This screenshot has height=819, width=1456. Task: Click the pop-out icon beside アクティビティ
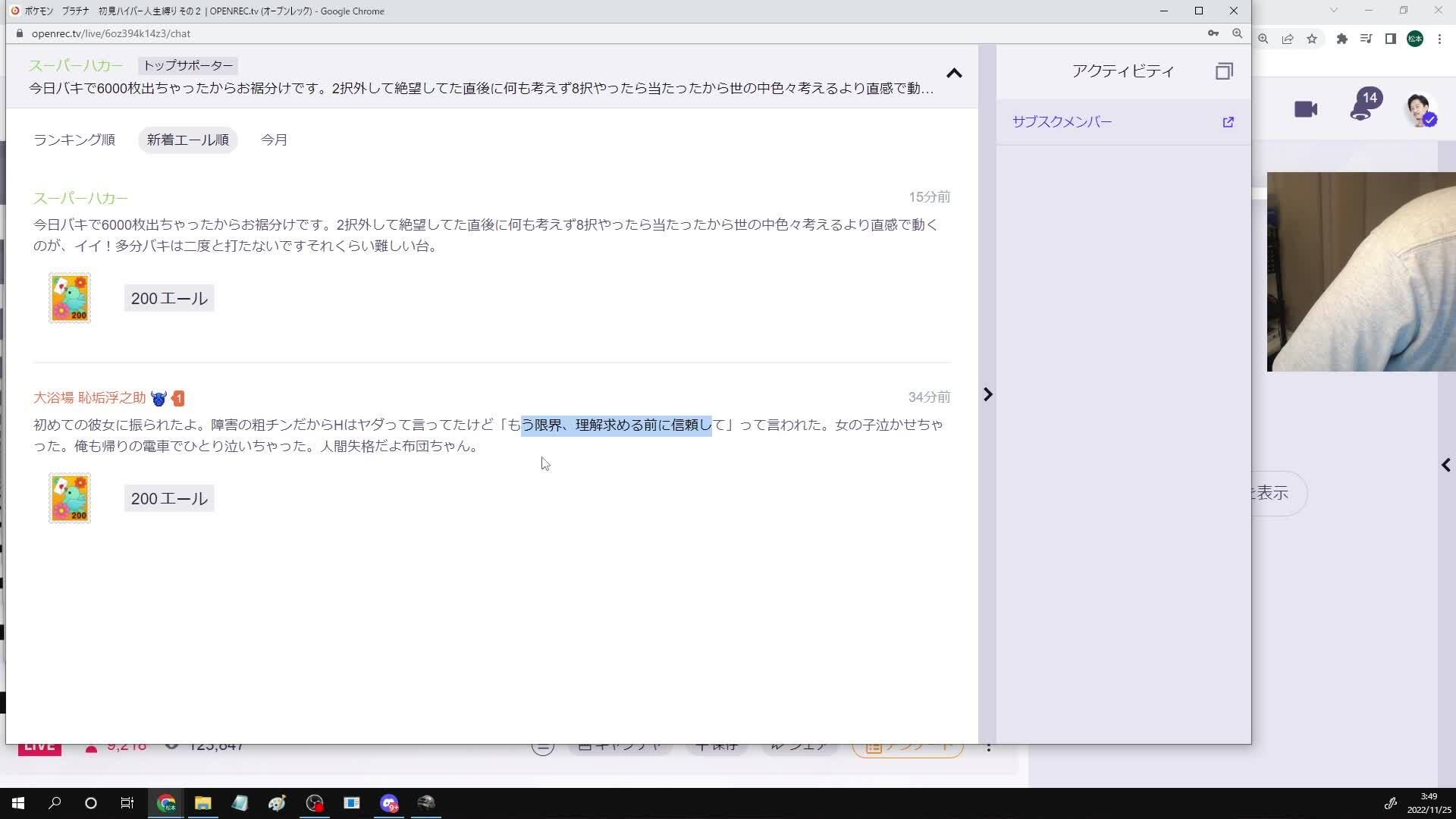pyautogui.click(x=1225, y=71)
